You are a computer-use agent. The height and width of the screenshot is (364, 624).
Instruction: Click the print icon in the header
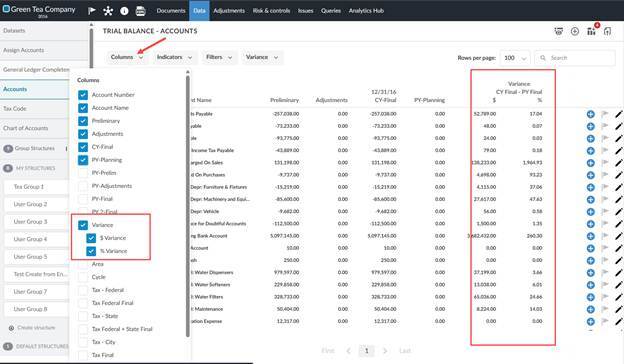140,11
